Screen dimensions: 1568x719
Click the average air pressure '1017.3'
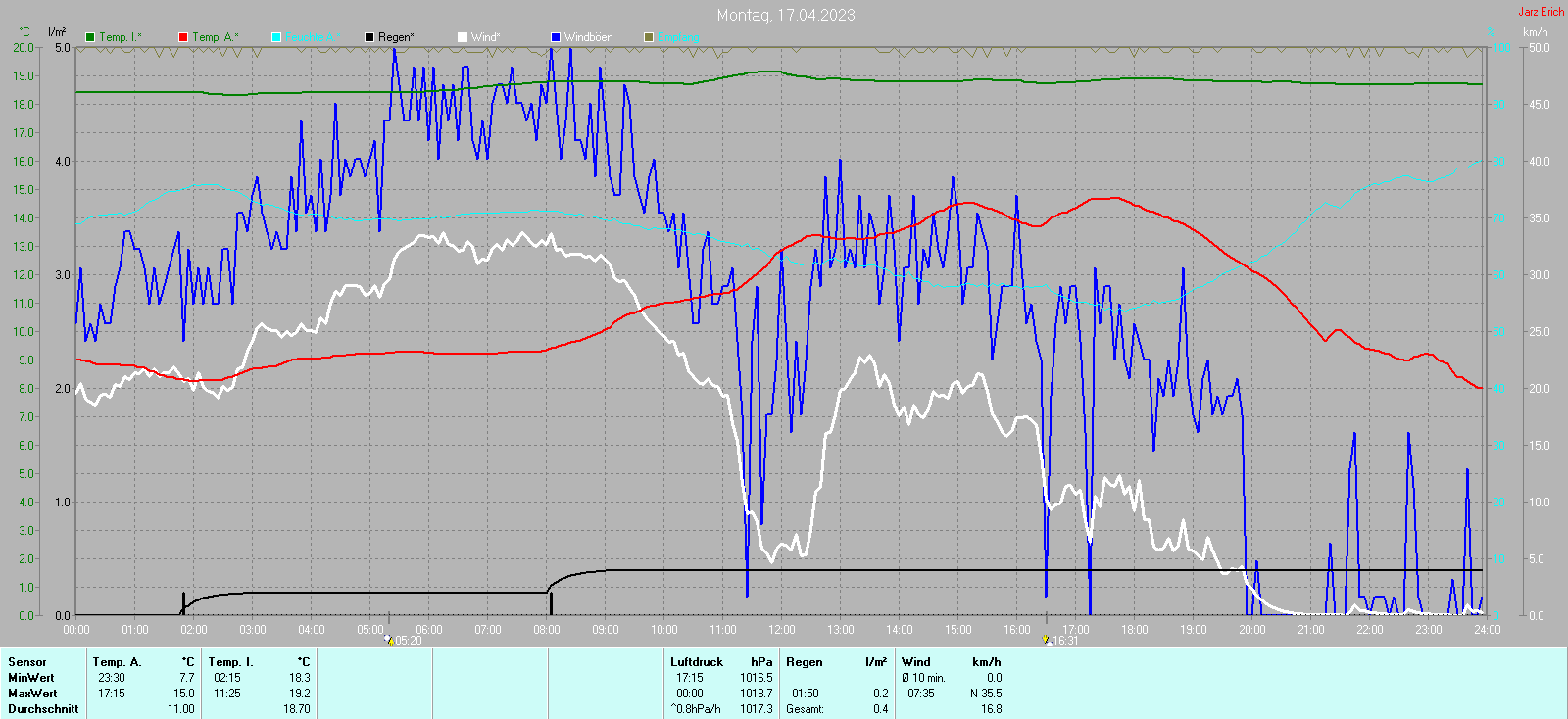757,709
